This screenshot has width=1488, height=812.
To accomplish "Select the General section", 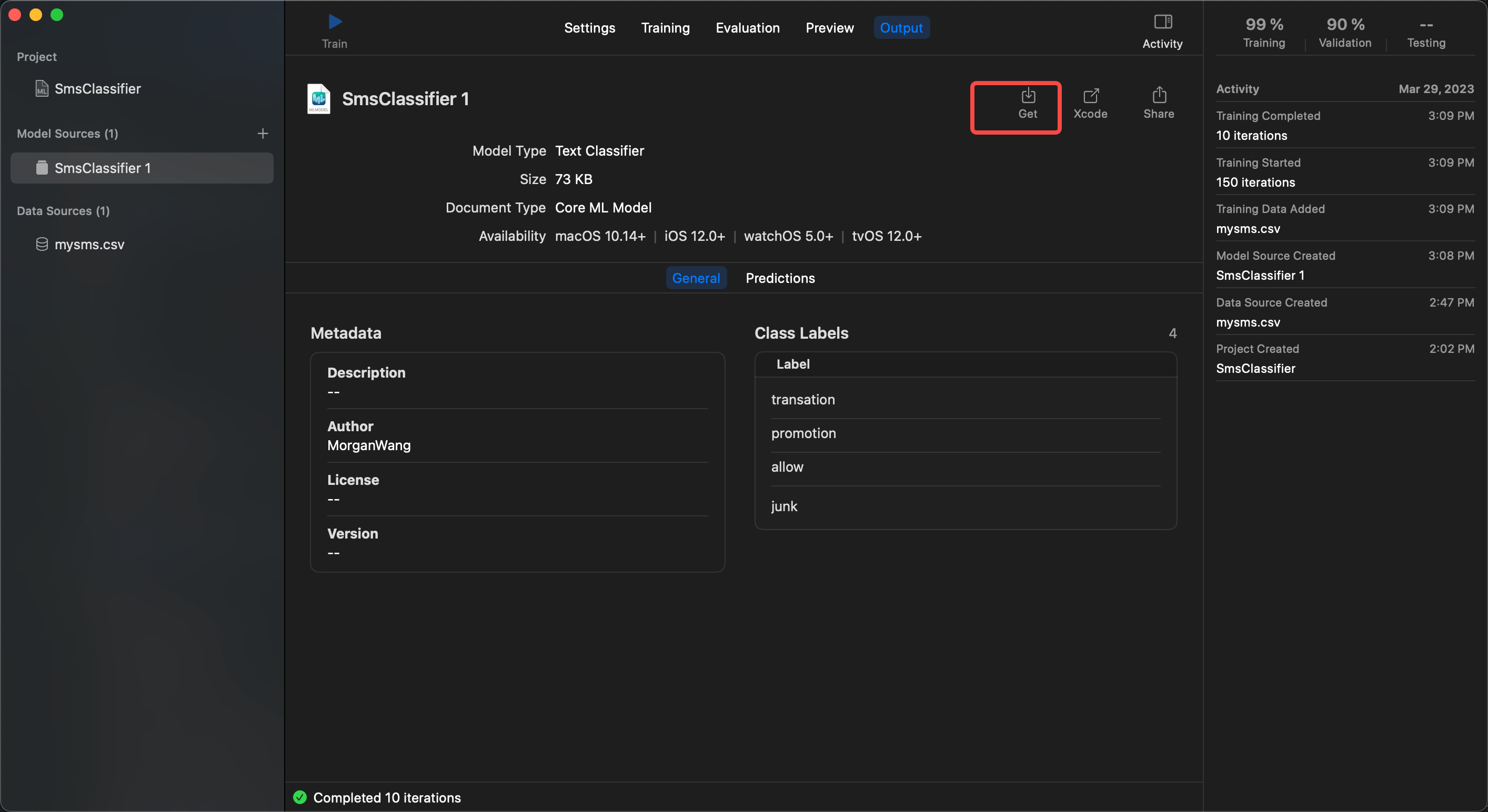I will (x=696, y=278).
